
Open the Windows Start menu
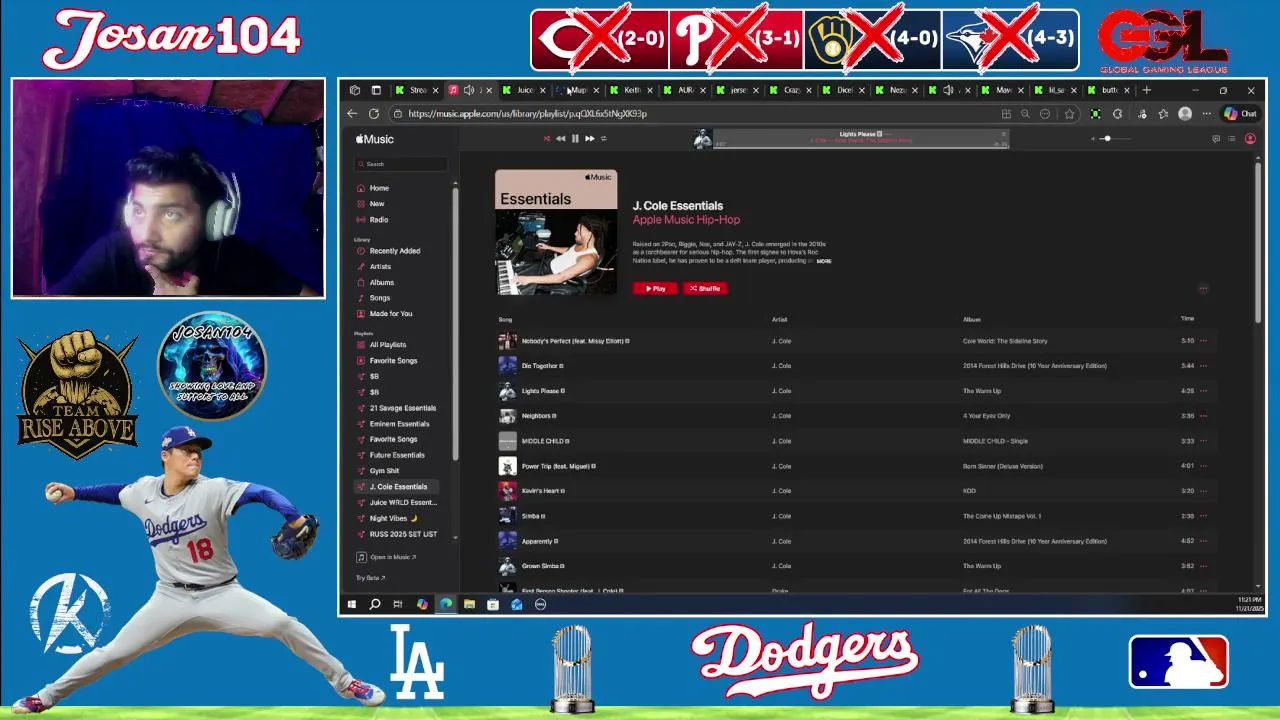(x=352, y=604)
